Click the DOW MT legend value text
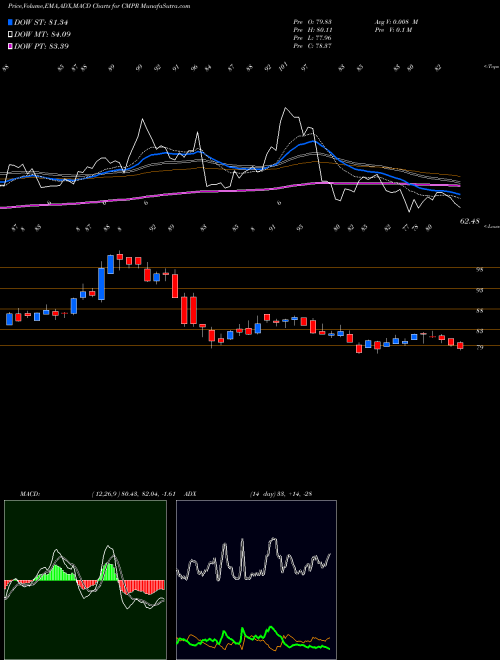The image size is (500, 660). point(43,34)
